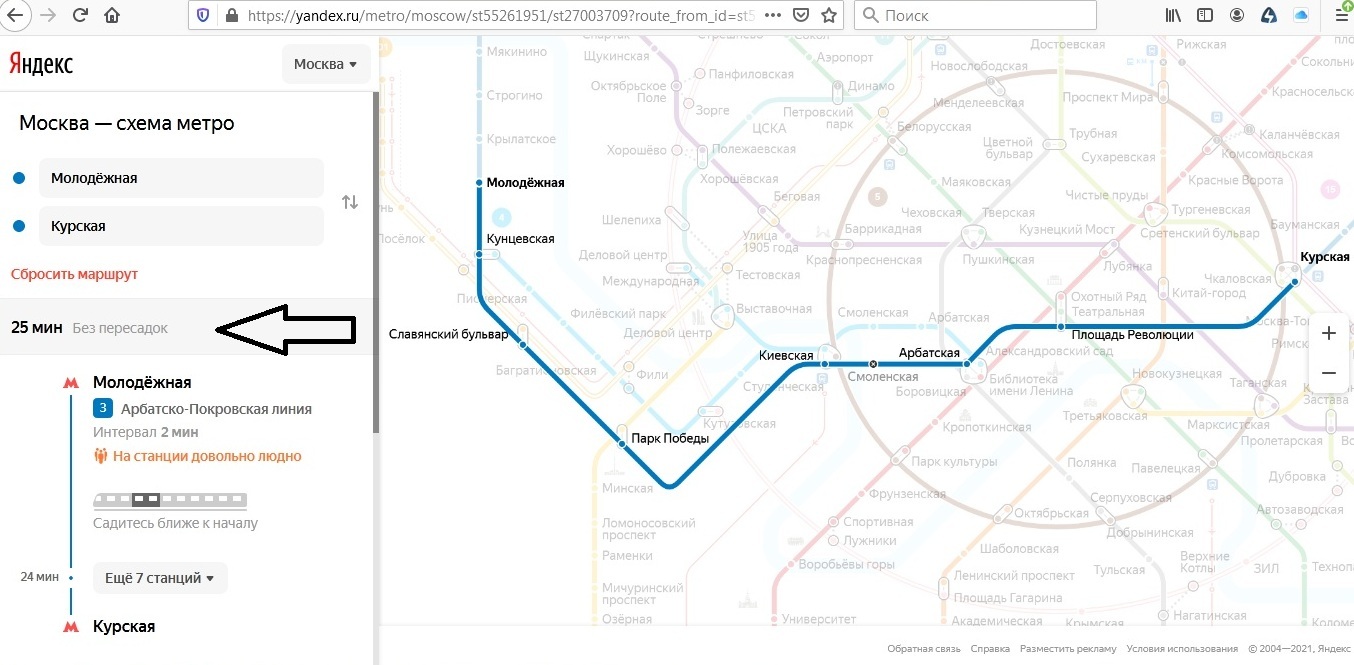Go to the browser home page

coord(112,15)
